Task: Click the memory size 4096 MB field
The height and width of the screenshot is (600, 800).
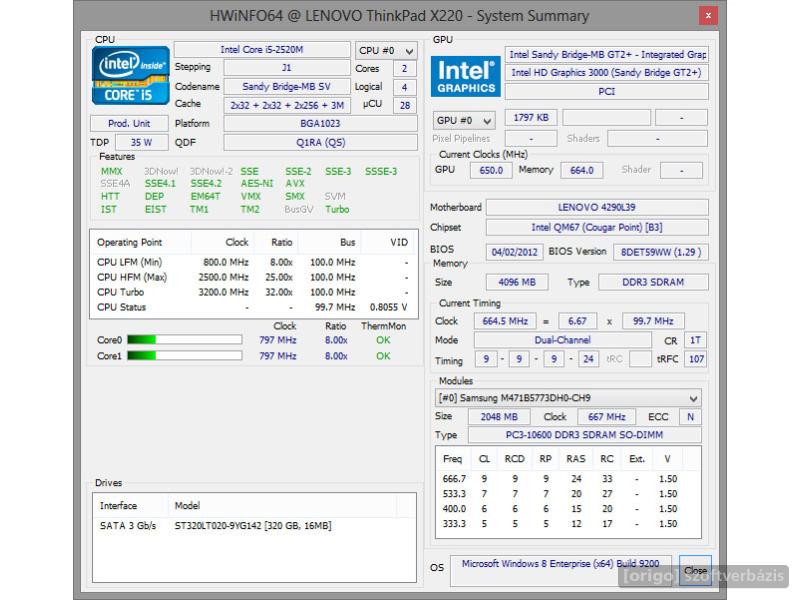Action: click(517, 282)
